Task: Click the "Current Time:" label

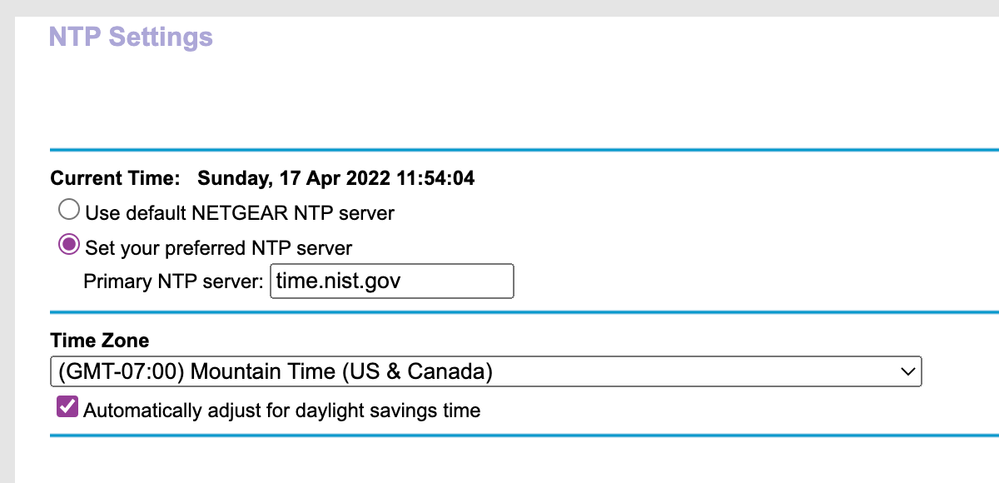Action: (115, 179)
